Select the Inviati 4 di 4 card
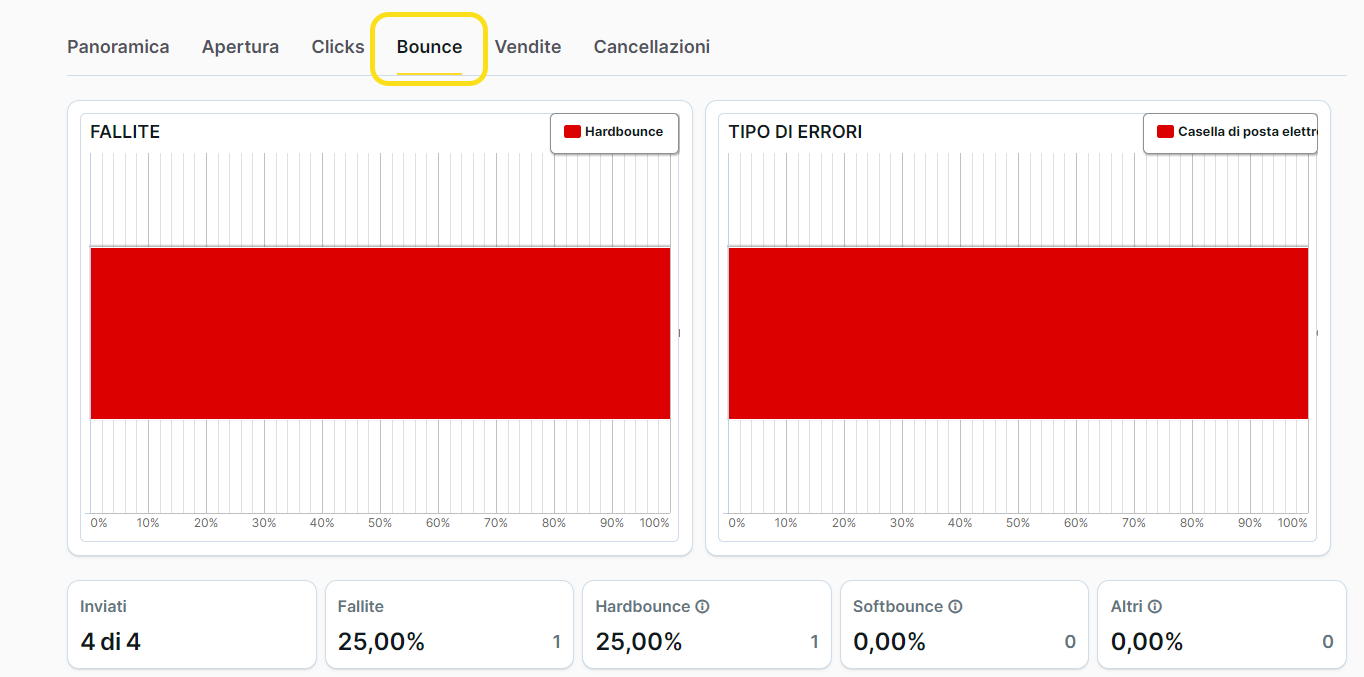This screenshot has width=1364, height=677. pyautogui.click(x=191, y=625)
